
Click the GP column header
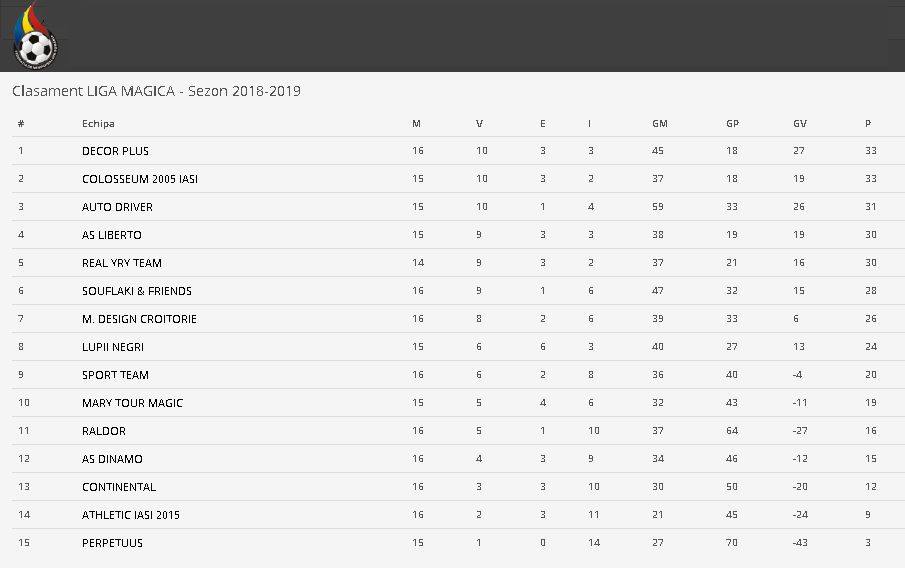click(x=732, y=124)
